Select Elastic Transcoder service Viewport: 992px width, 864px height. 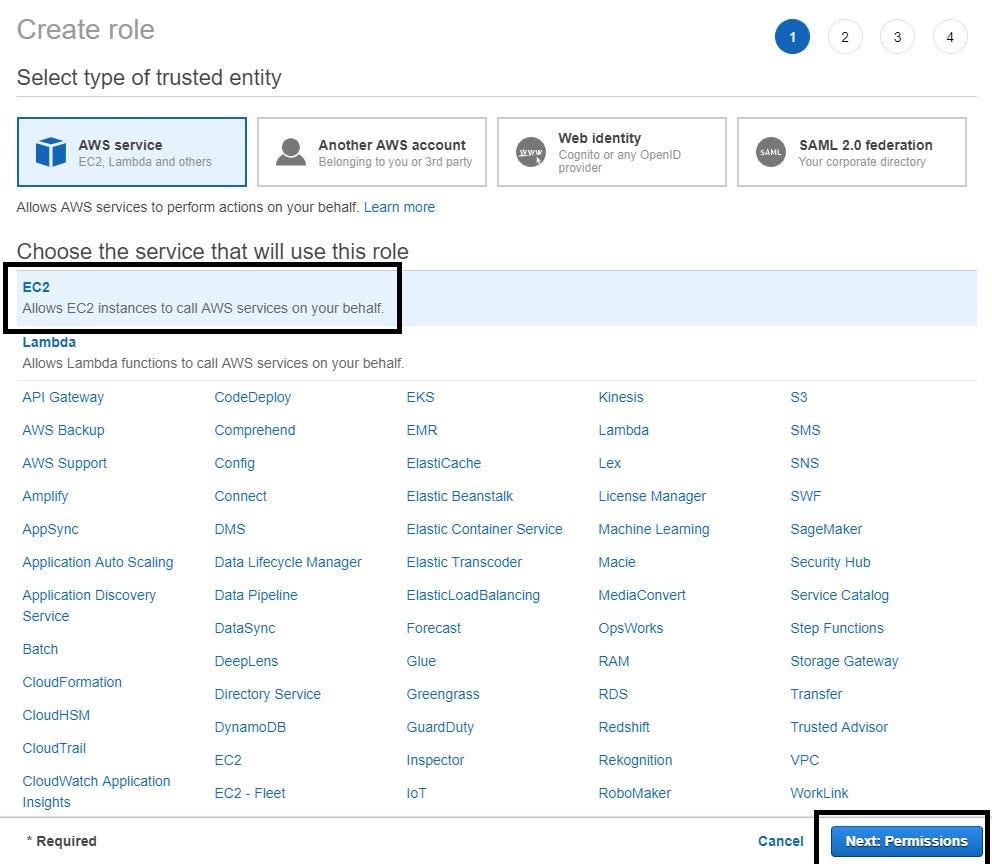point(464,562)
